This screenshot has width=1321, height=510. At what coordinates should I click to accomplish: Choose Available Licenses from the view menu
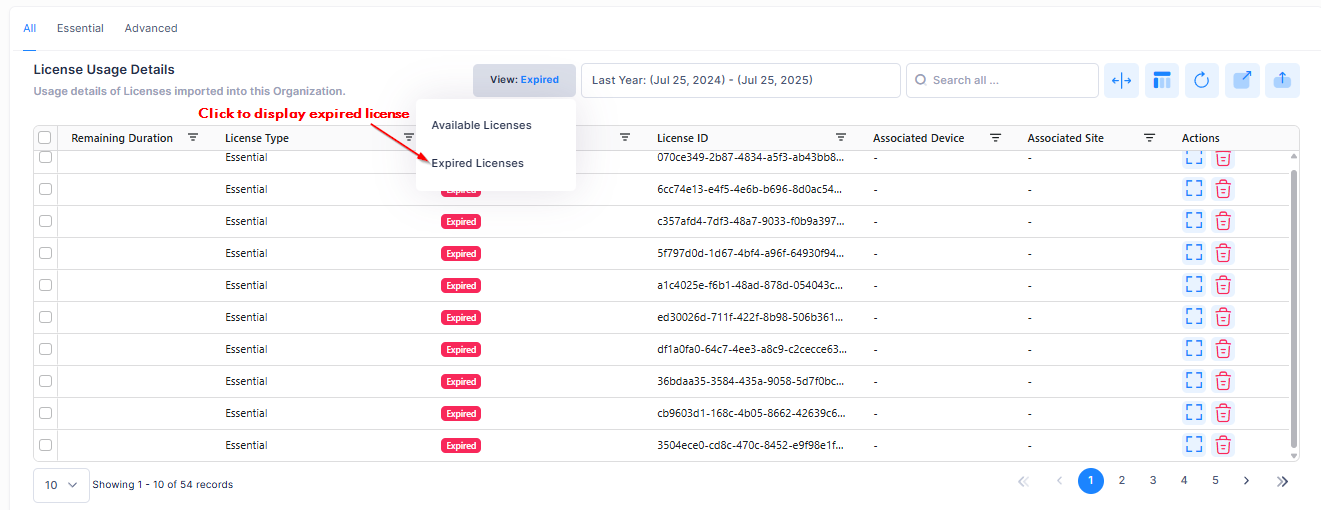click(x=481, y=125)
